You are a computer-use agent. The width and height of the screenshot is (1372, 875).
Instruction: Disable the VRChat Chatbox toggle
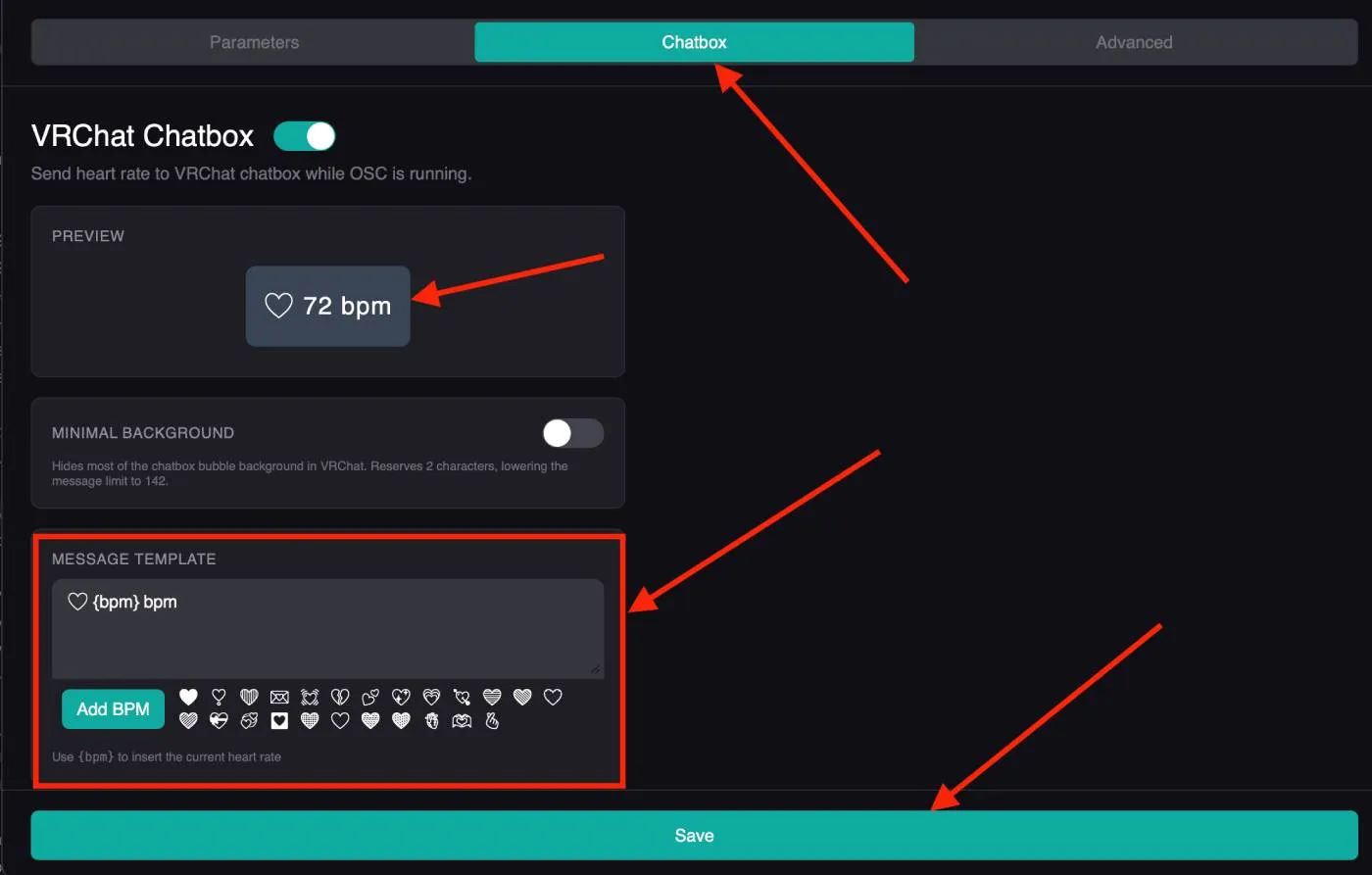point(305,136)
